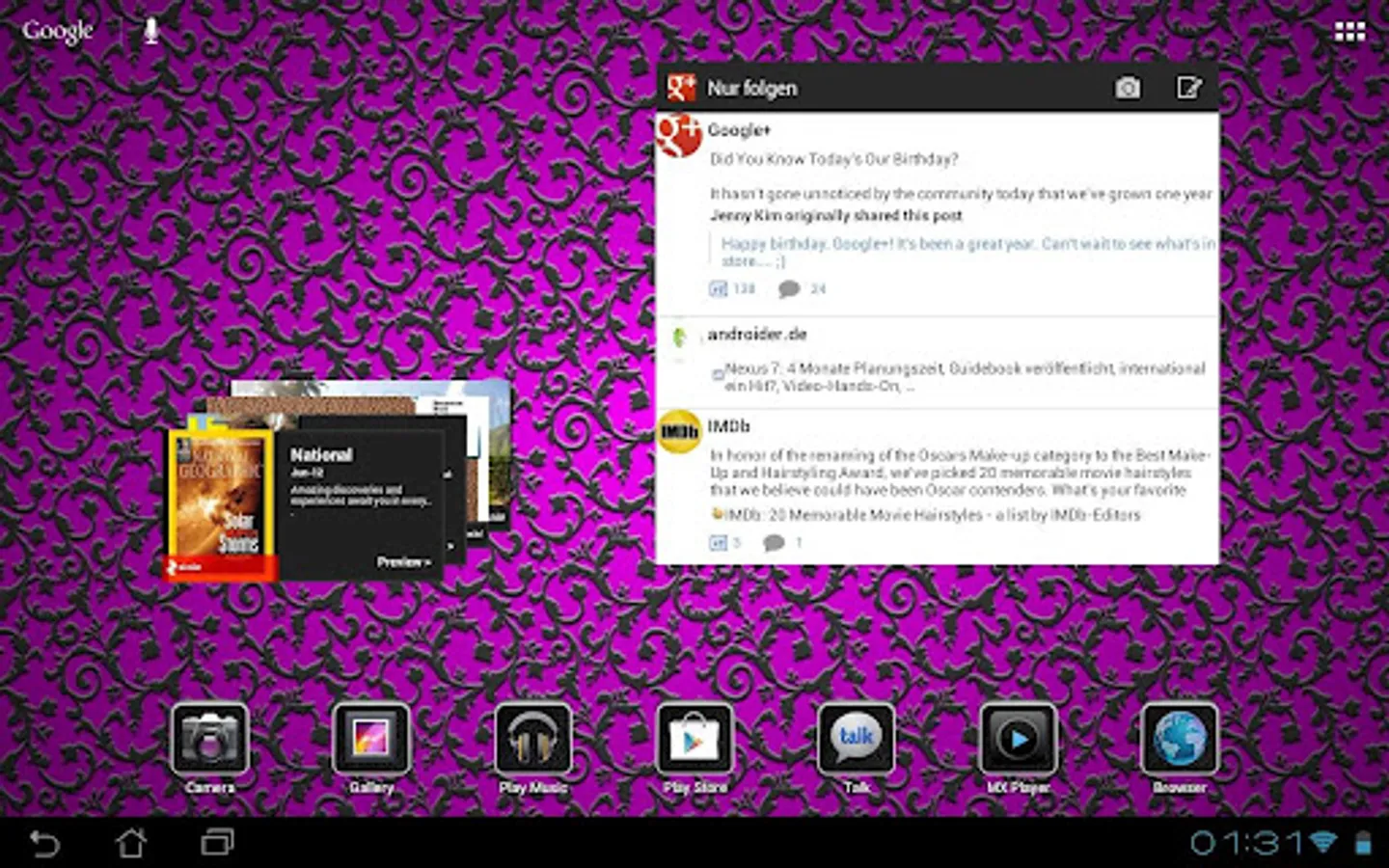Screen dimensions: 1389x868
Task: Launch the Browser app
Action: 1180,748
